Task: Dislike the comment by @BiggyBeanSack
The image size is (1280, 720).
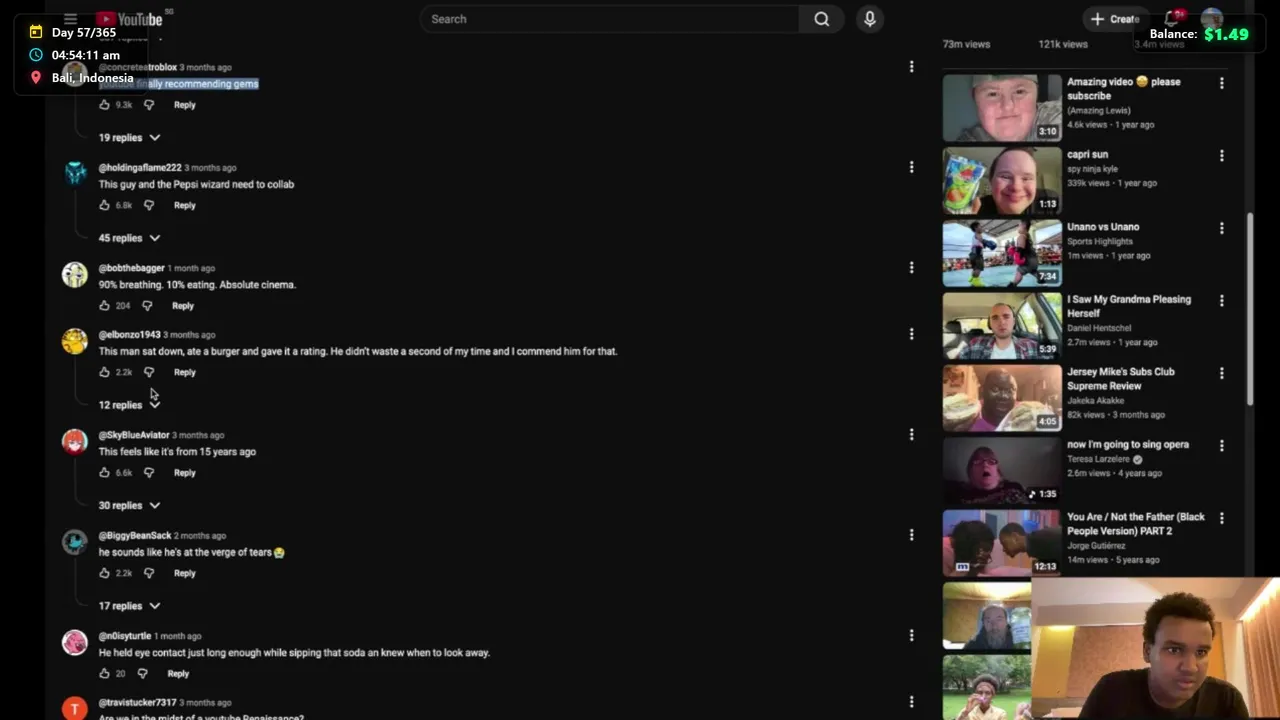Action: 148,573
